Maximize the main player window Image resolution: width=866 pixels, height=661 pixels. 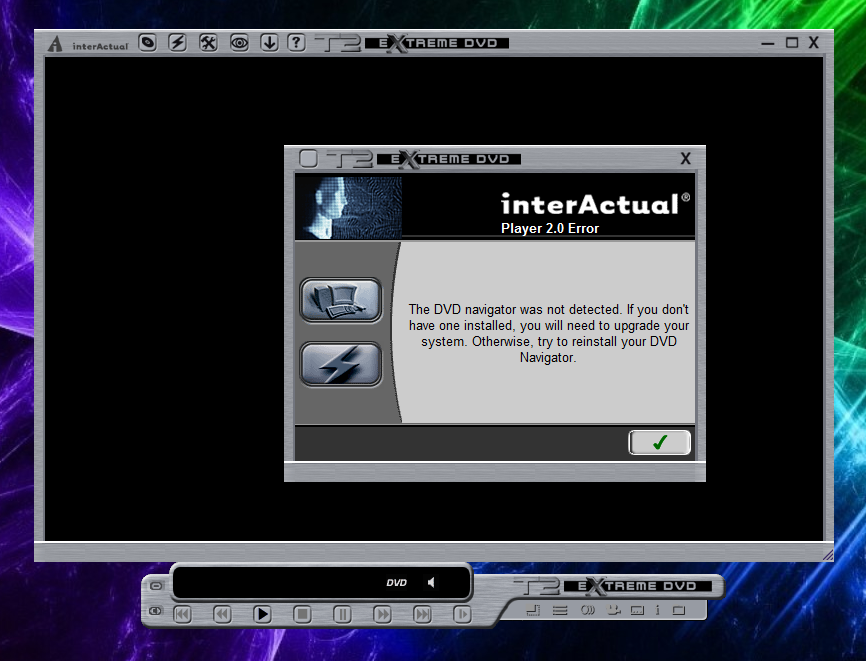(x=792, y=43)
